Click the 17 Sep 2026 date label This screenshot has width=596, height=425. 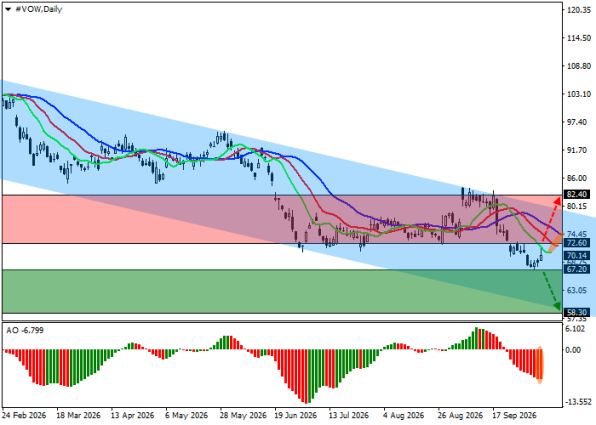click(514, 415)
